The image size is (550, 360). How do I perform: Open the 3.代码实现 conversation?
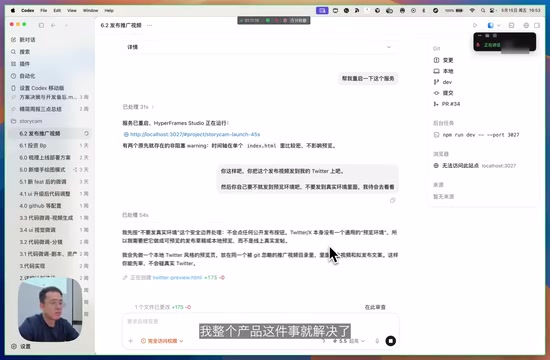pos(49,266)
